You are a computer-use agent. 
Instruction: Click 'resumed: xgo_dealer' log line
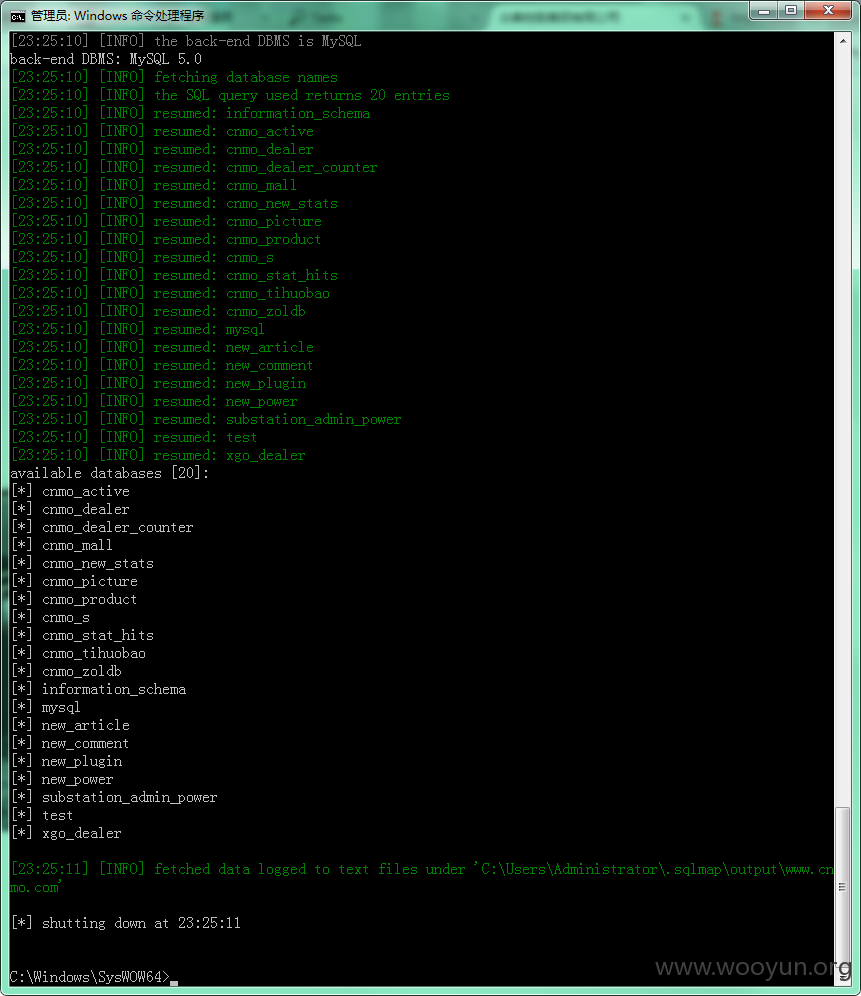[x=159, y=455]
